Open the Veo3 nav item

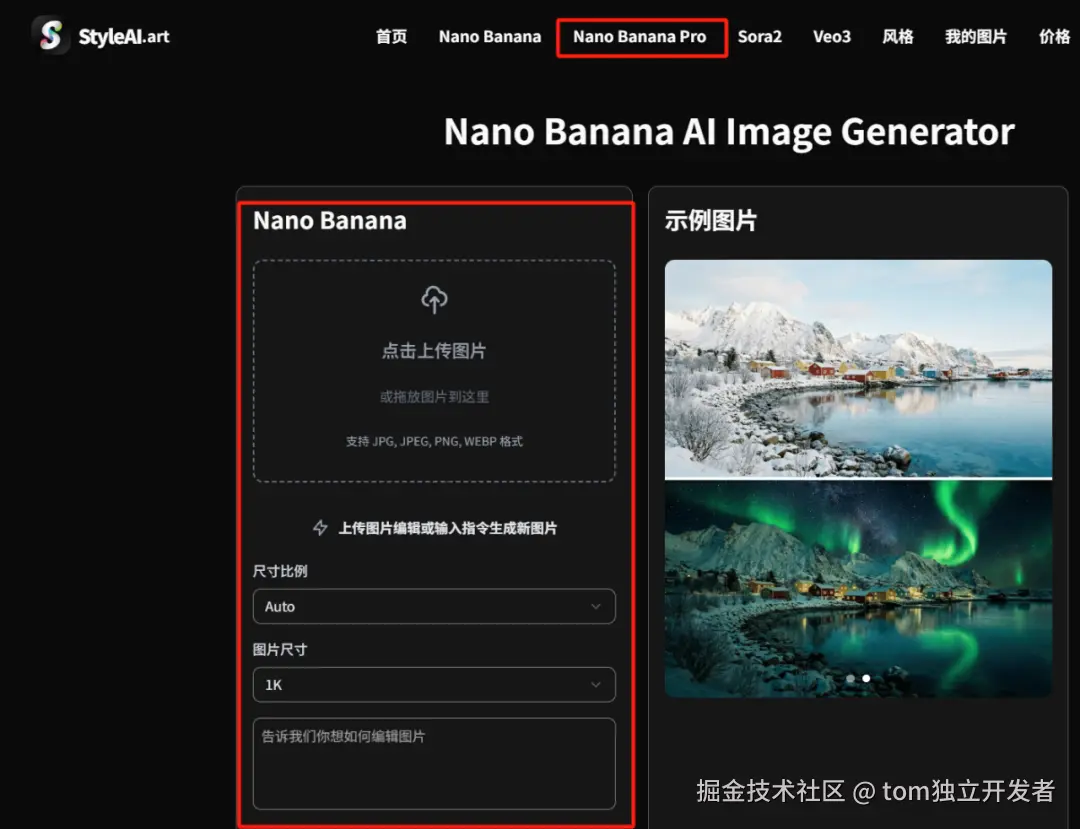point(832,36)
